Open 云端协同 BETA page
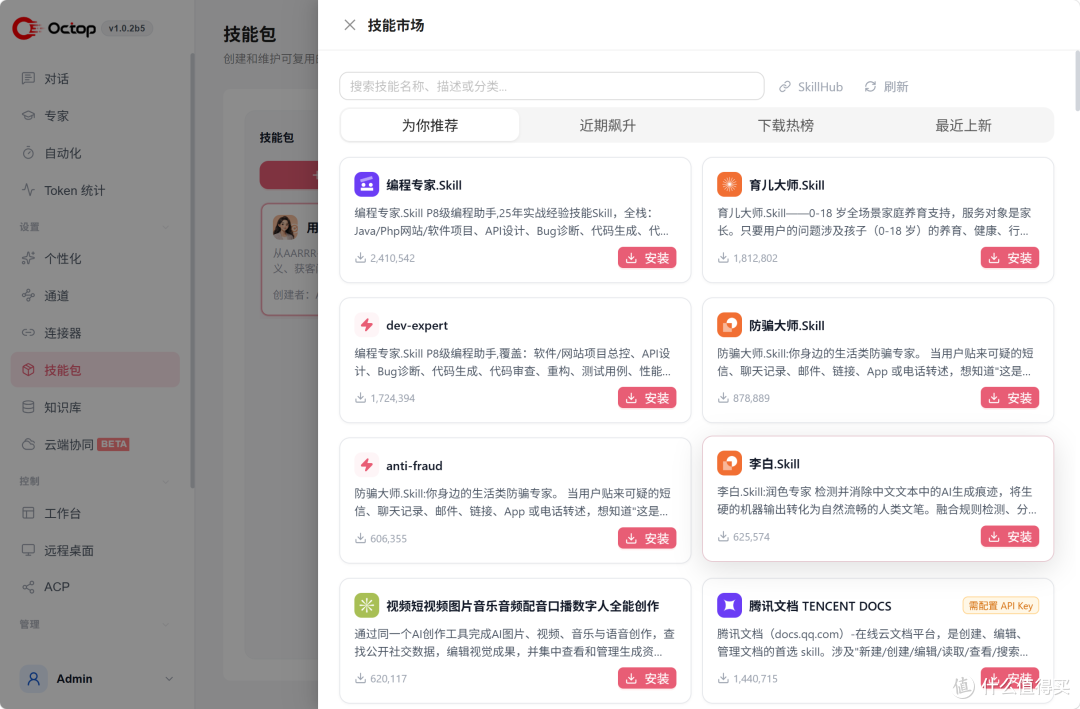This screenshot has width=1080, height=709. click(x=95, y=444)
